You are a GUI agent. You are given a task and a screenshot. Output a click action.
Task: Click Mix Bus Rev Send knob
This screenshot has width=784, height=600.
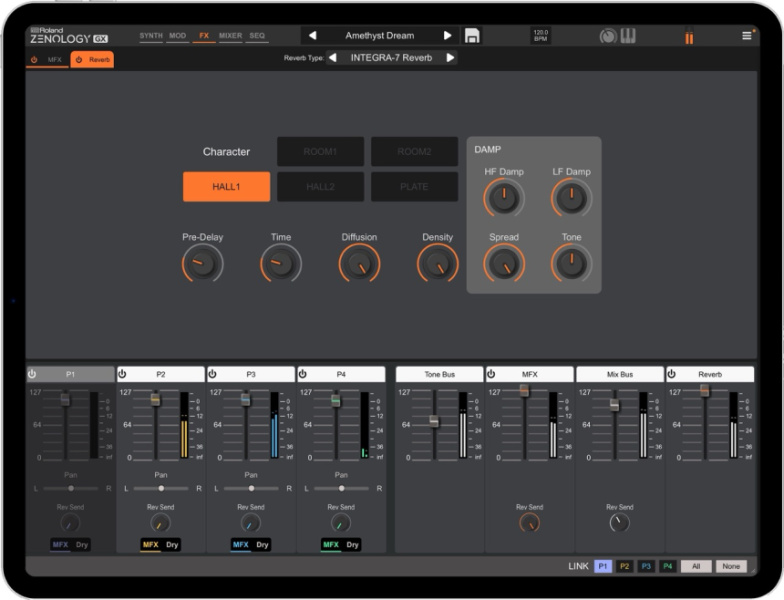pyautogui.click(x=620, y=523)
